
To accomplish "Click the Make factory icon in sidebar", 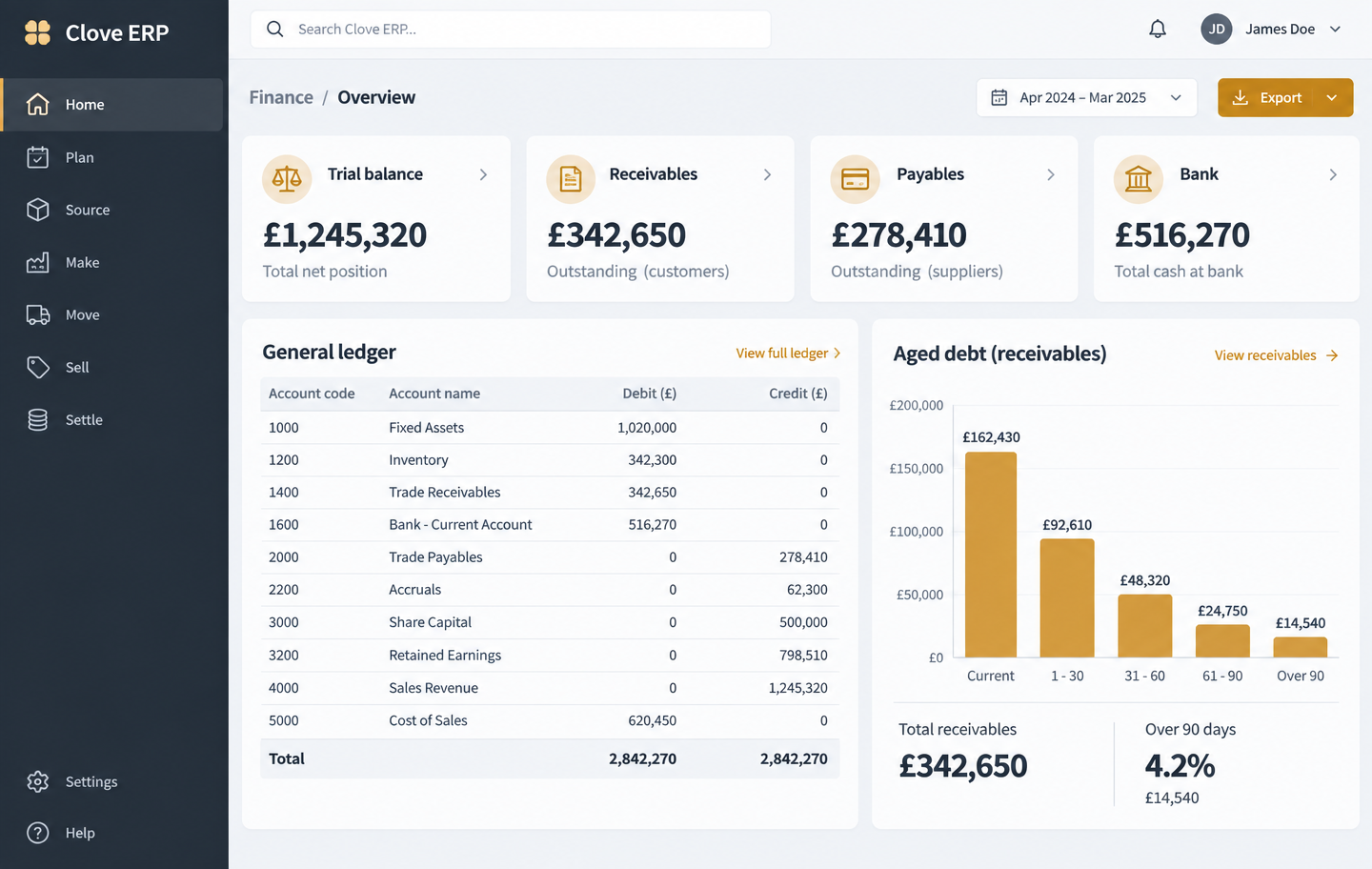I will tap(38, 262).
